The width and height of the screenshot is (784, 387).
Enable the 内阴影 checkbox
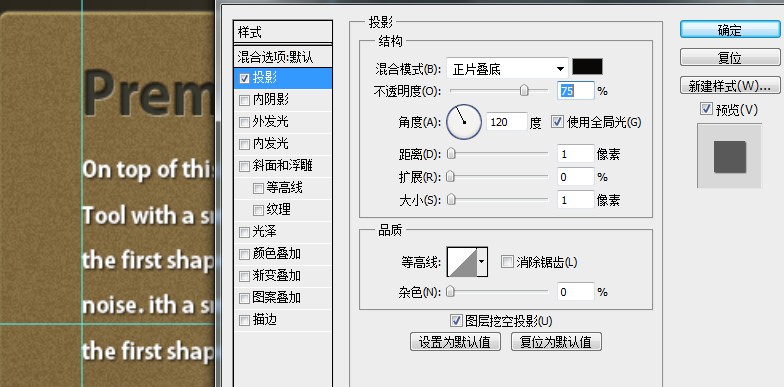pos(244,100)
